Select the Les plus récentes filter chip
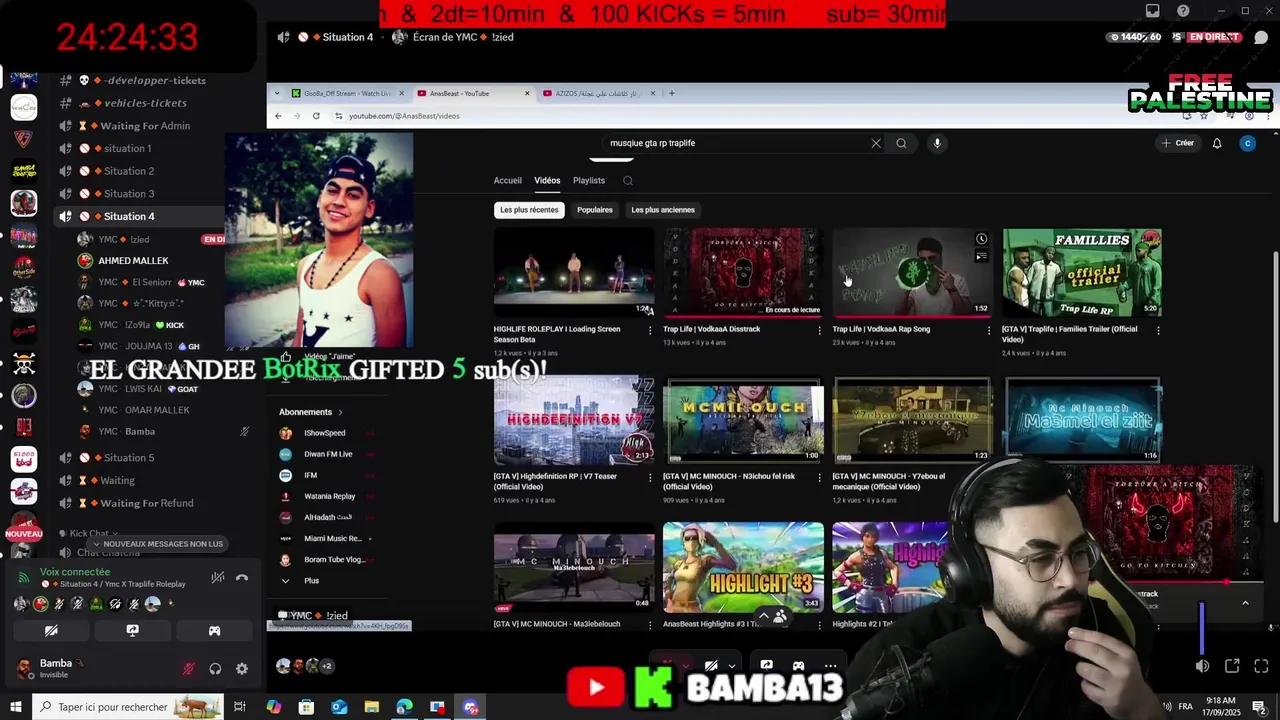The width and height of the screenshot is (1280, 720). [529, 210]
